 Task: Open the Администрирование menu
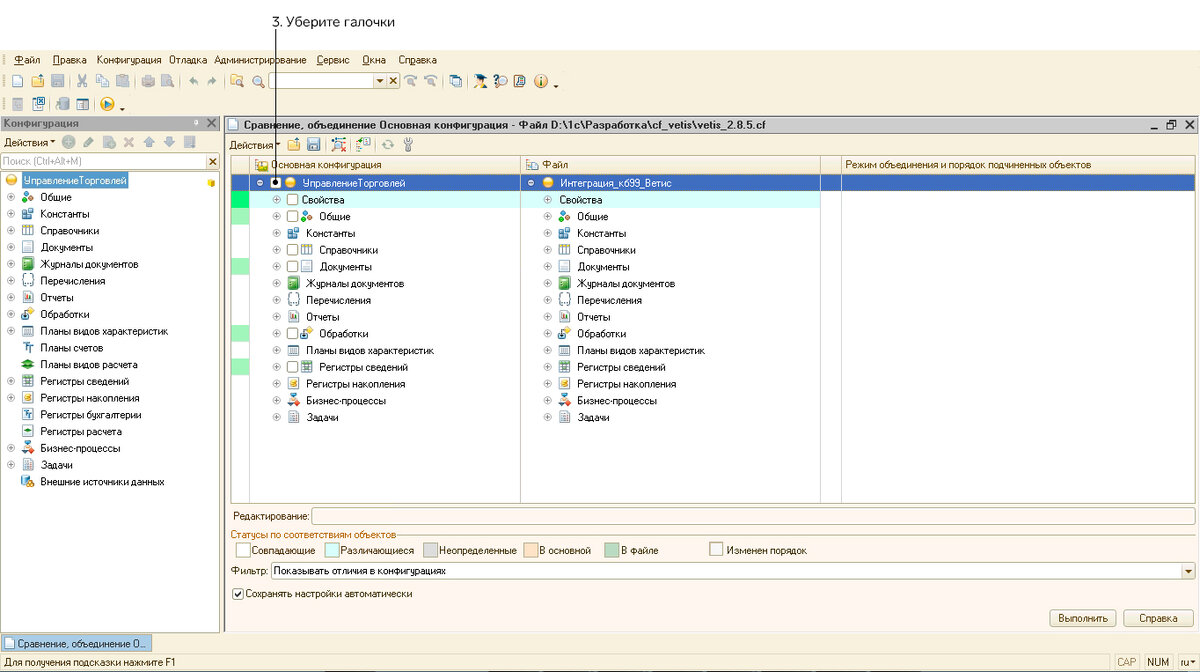260,60
